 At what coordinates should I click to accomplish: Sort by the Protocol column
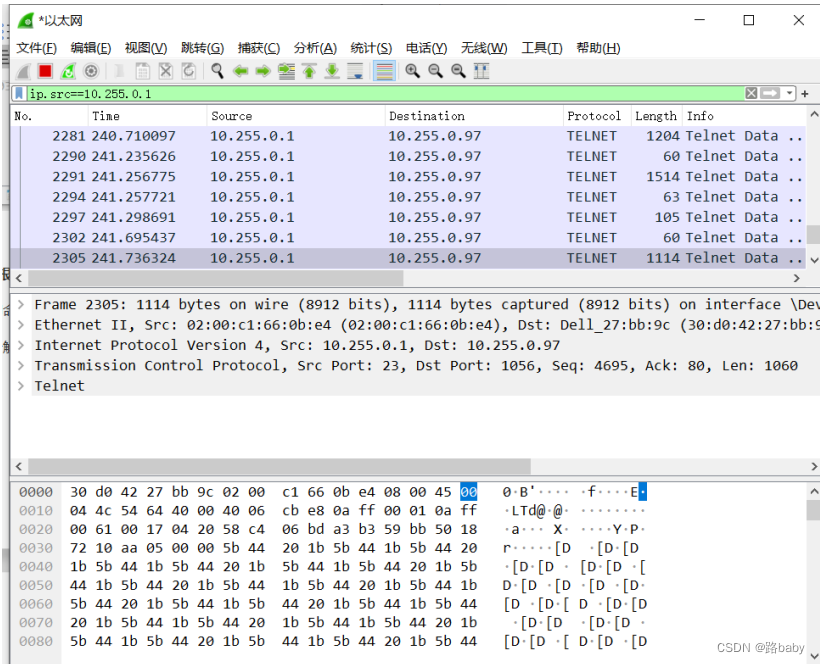[x=597, y=116]
